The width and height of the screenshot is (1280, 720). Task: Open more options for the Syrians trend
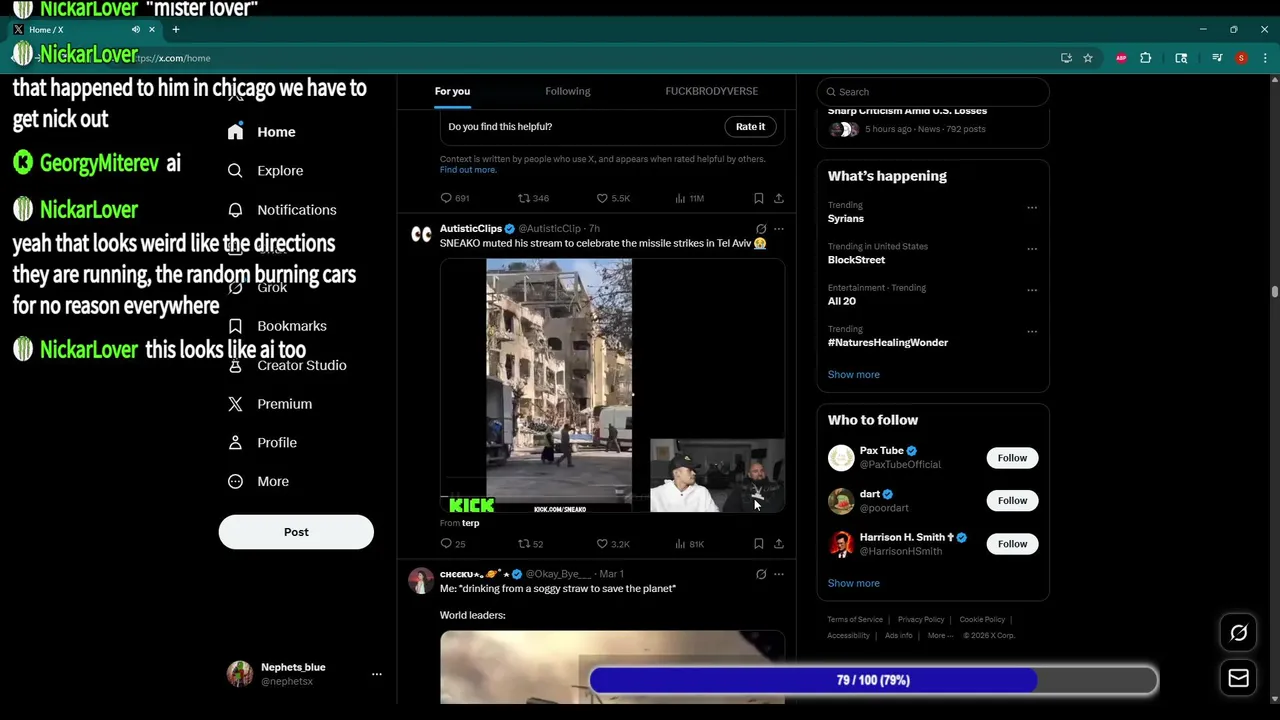click(1032, 208)
